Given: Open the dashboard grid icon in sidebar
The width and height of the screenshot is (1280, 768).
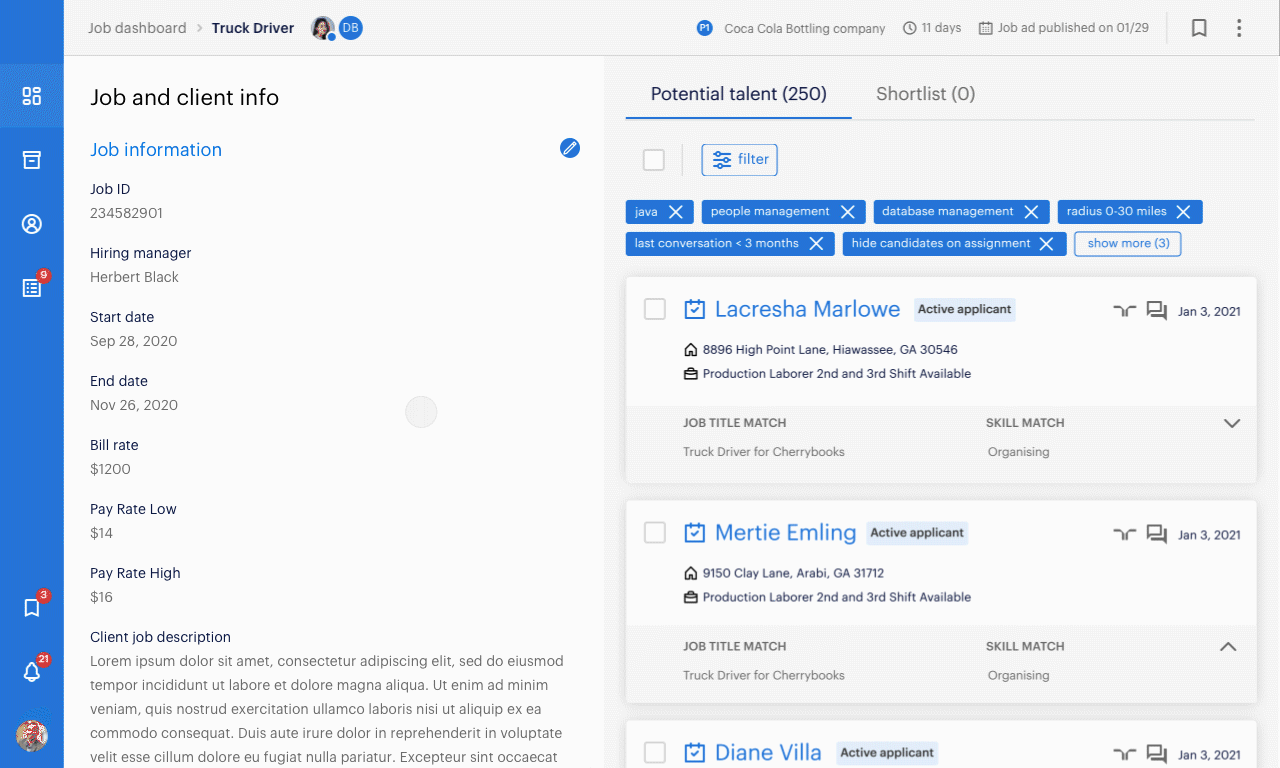Looking at the screenshot, I should tap(32, 96).
